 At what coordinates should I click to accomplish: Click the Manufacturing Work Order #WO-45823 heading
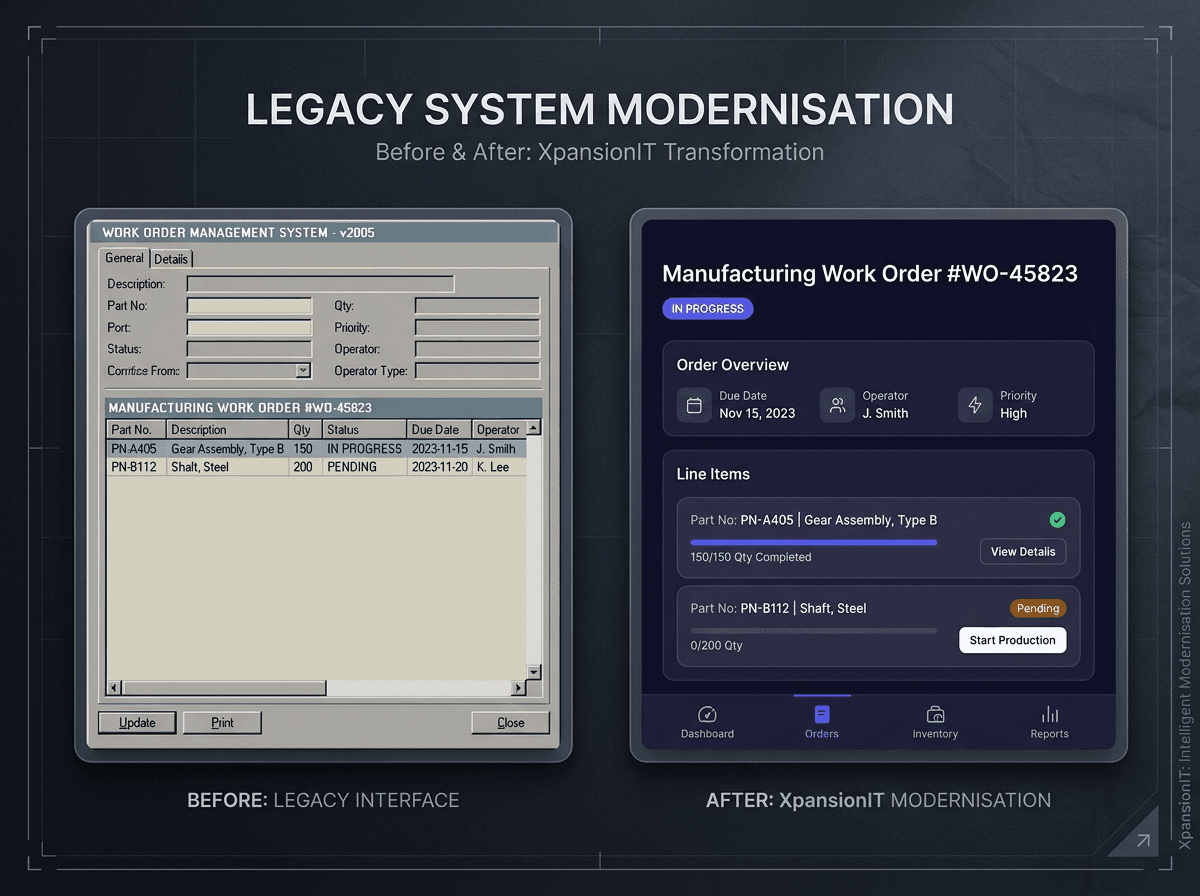pos(870,274)
